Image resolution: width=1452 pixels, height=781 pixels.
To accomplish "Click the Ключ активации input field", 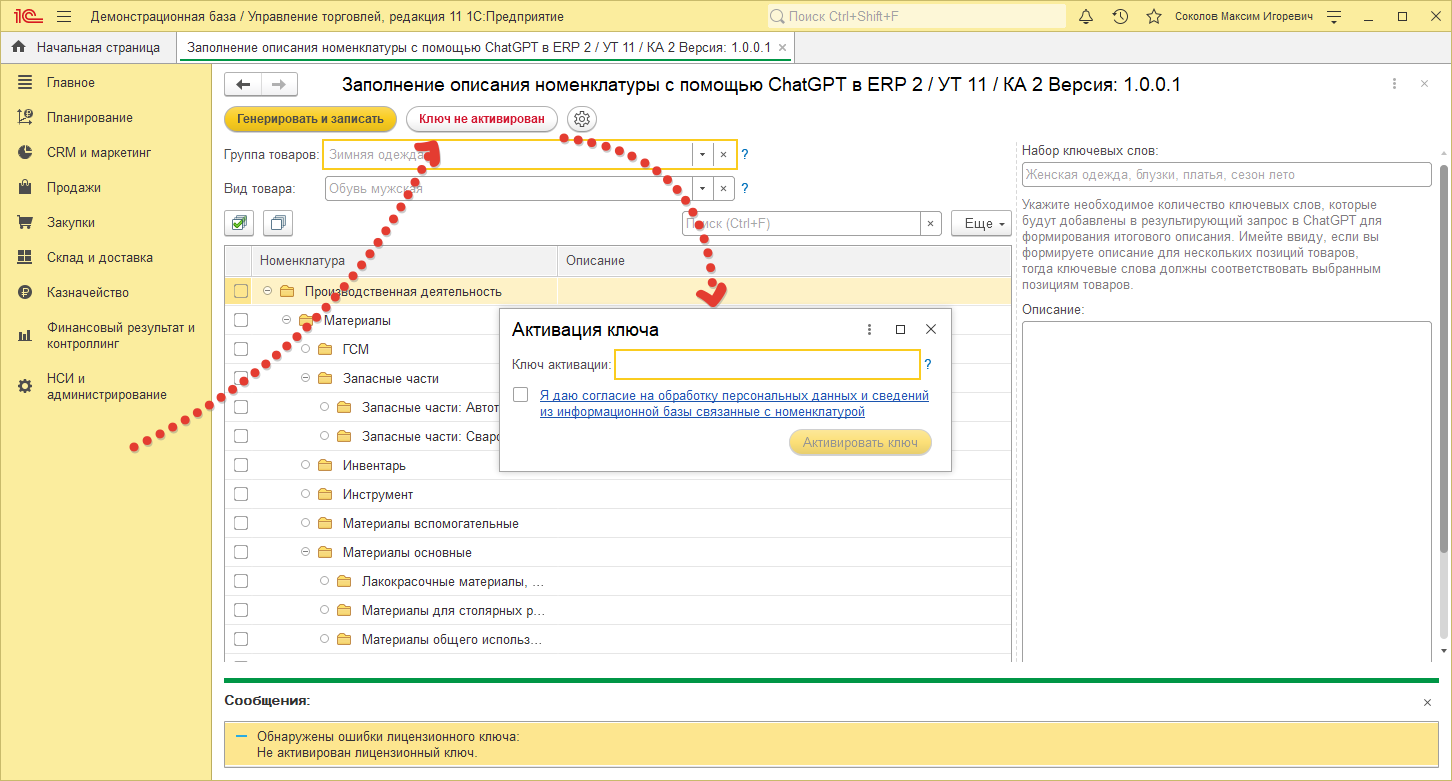I will 766,365.
